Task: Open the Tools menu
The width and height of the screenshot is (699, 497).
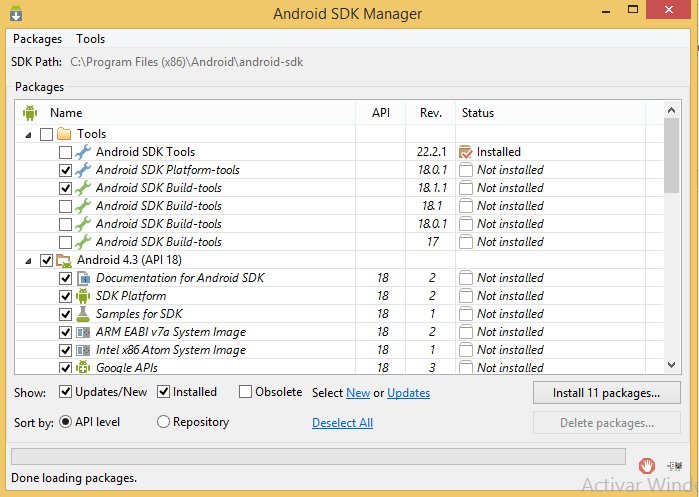Action: coord(90,39)
